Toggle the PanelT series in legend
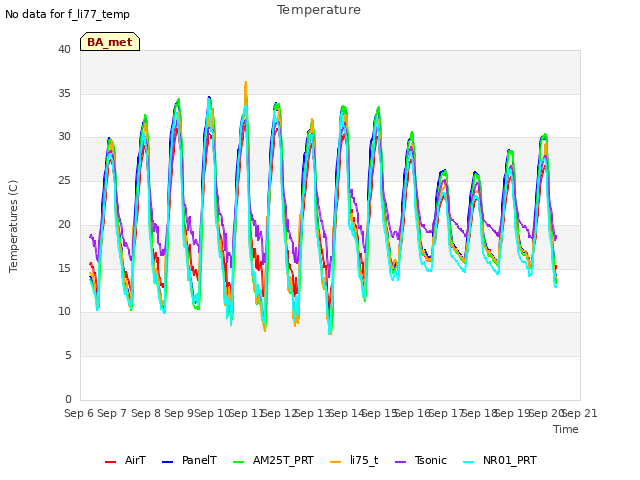Screen dimensions: 640x480 189,460
